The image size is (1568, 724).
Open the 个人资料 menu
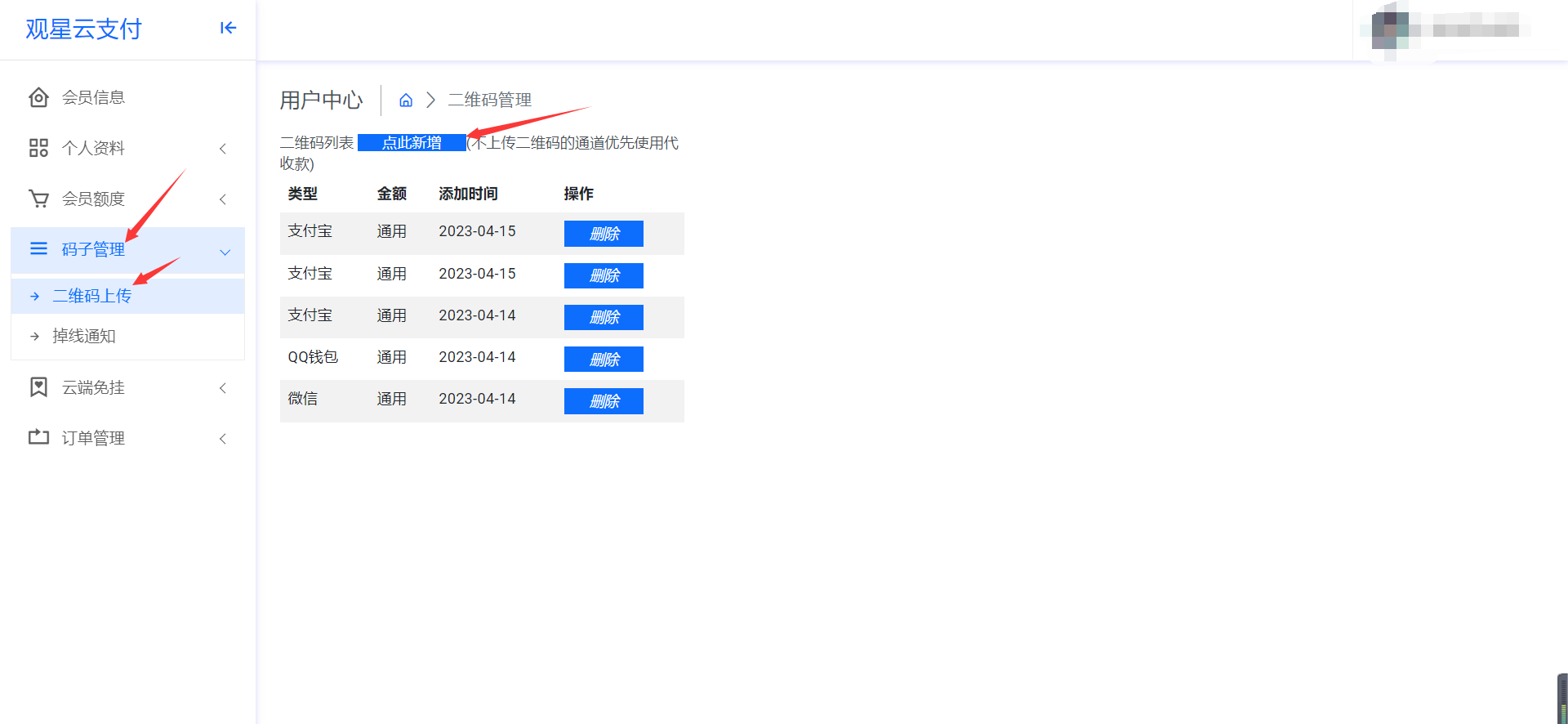point(128,148)
